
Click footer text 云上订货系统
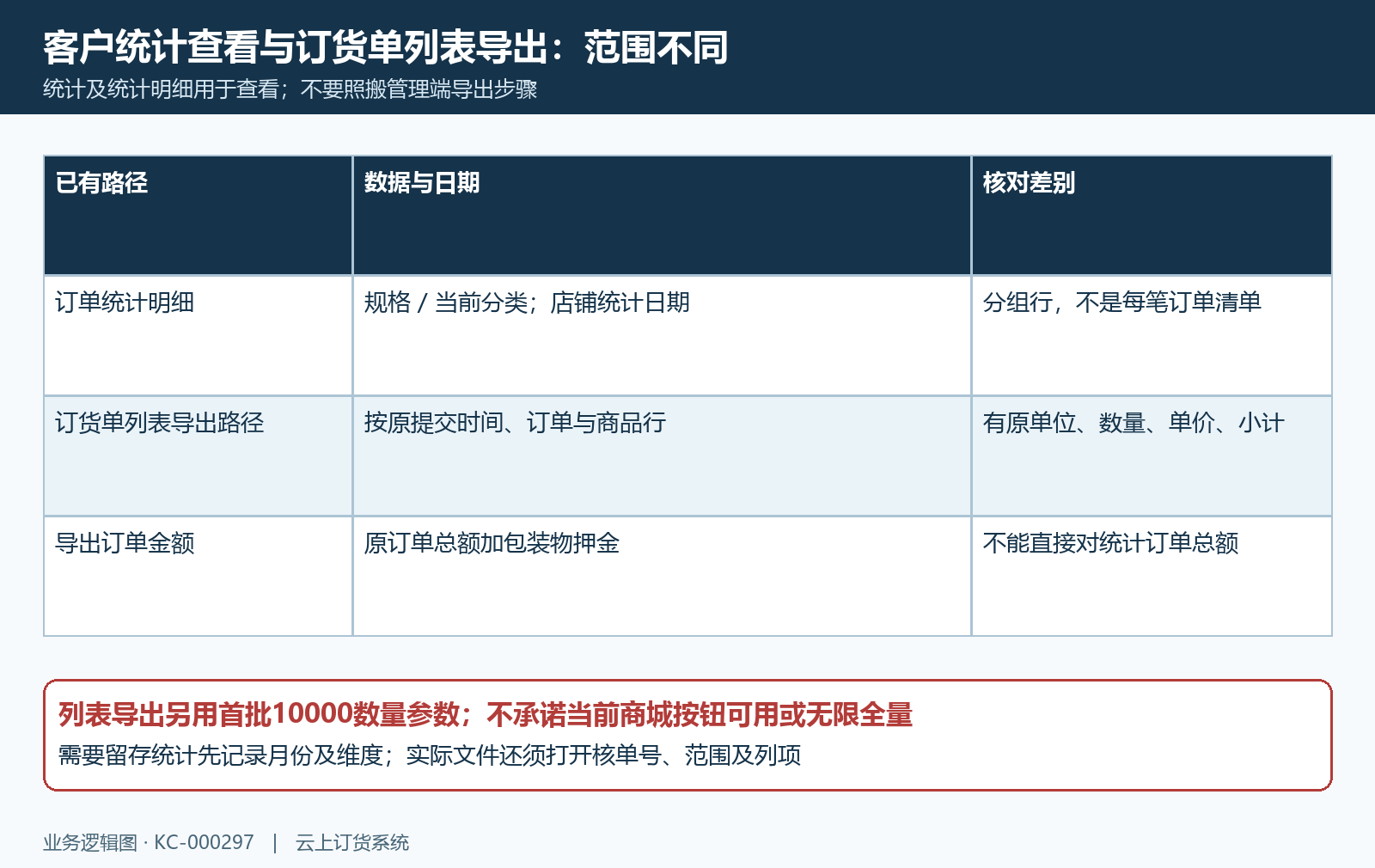(352, 843)
